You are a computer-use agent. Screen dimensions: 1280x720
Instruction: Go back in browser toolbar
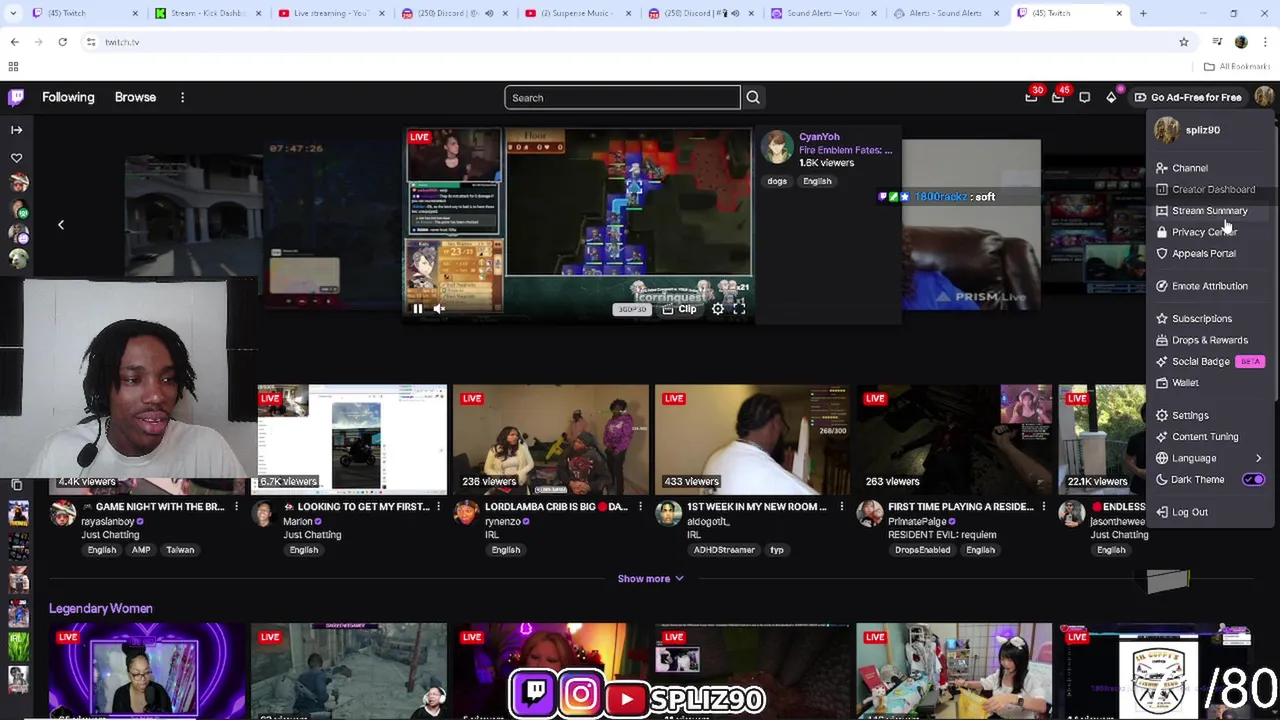click(x=14, y=42)
